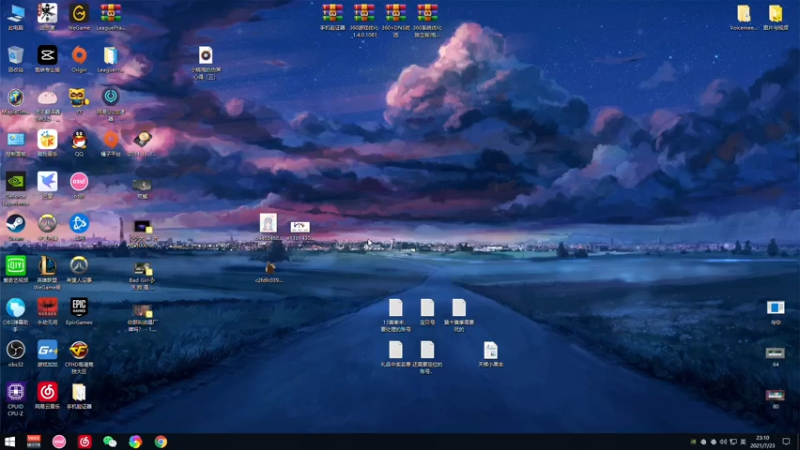
Task: Launch WeGame from the desktop
Action: coord(79,16)
